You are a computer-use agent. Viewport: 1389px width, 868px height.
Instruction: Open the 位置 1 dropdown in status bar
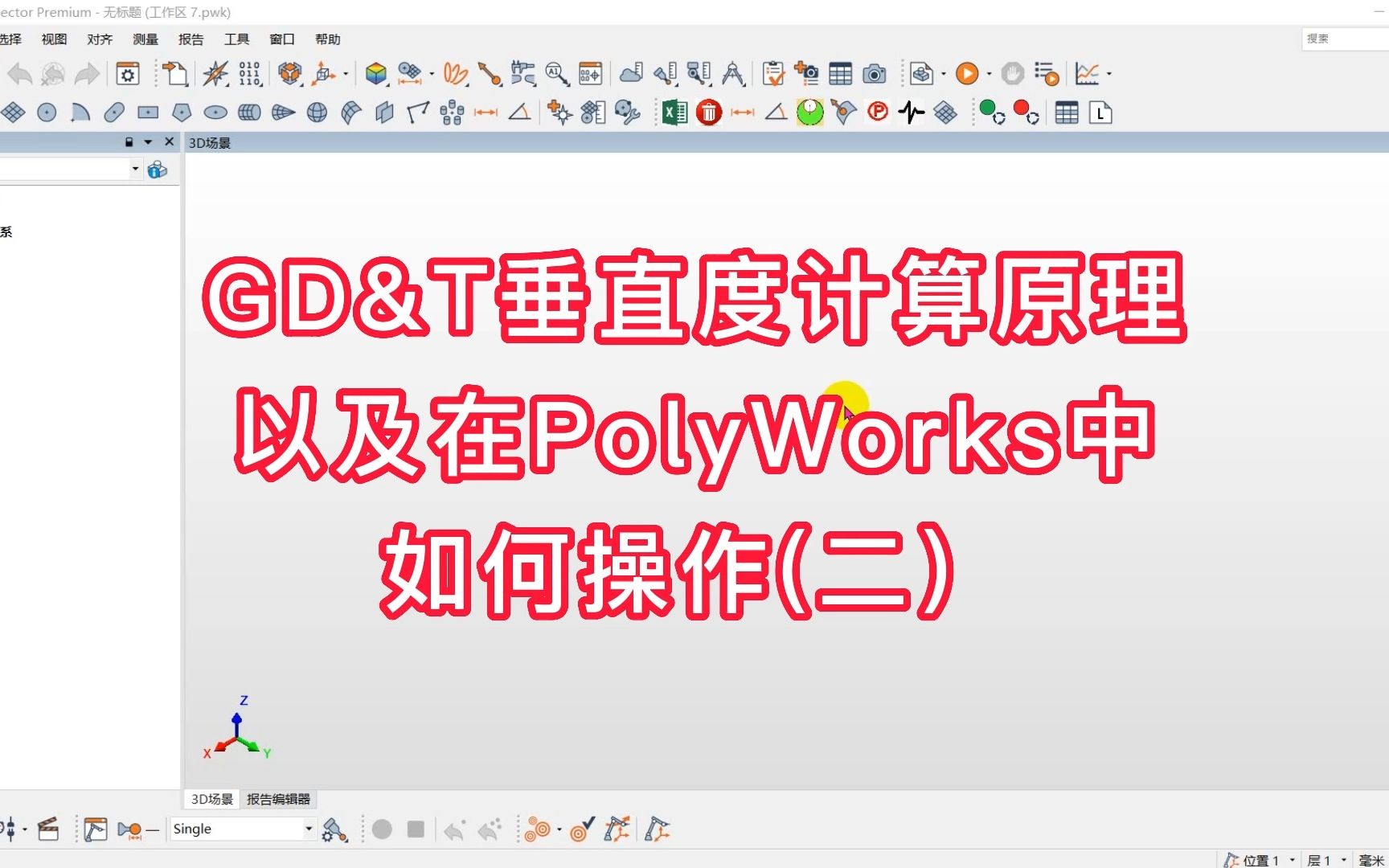(x=1293, y=860)
